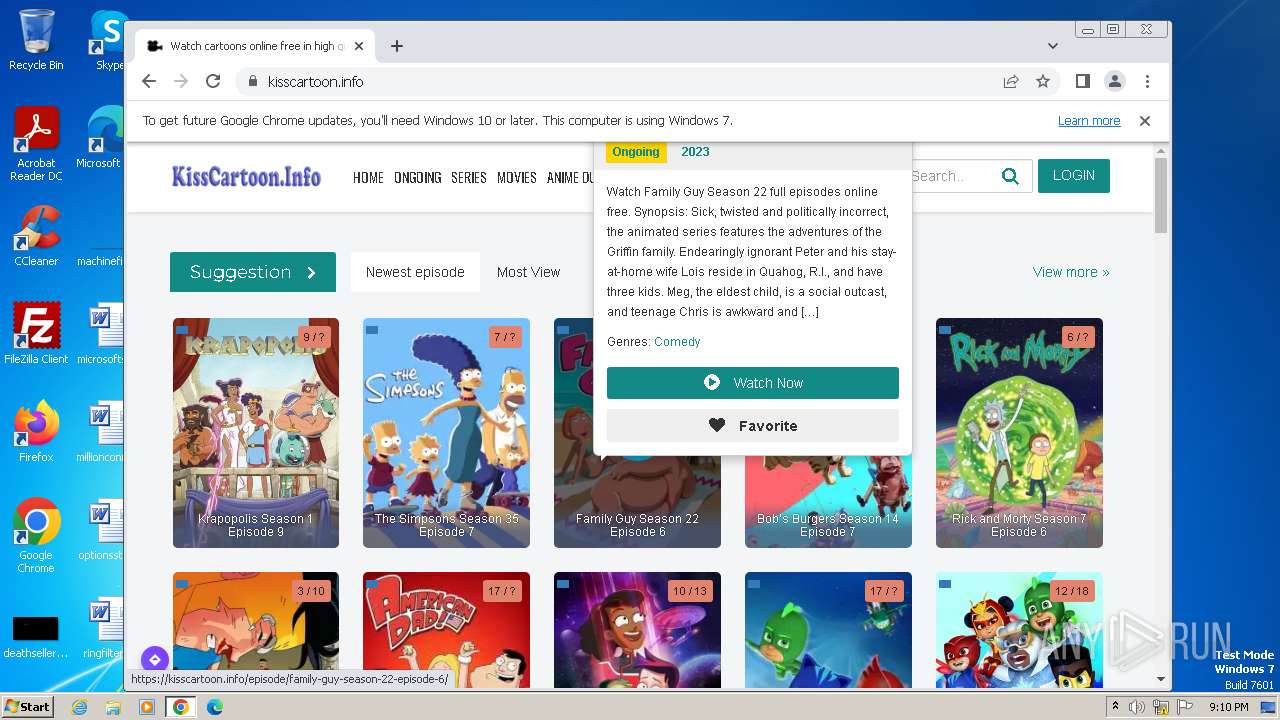Open thumbnail with 10 / 13 badge
1280x720 pixels.
pyautogui.click(x=637, y=629)
